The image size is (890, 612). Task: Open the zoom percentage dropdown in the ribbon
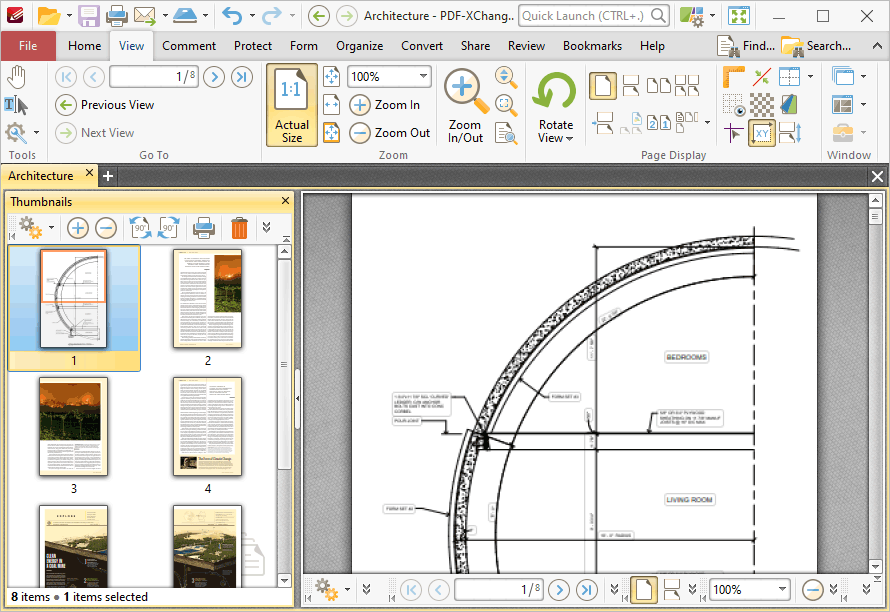[420, 76]
